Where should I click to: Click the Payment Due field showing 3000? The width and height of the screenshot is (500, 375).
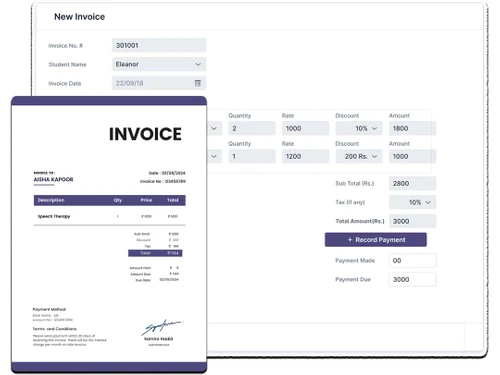(x=412, y=279)
